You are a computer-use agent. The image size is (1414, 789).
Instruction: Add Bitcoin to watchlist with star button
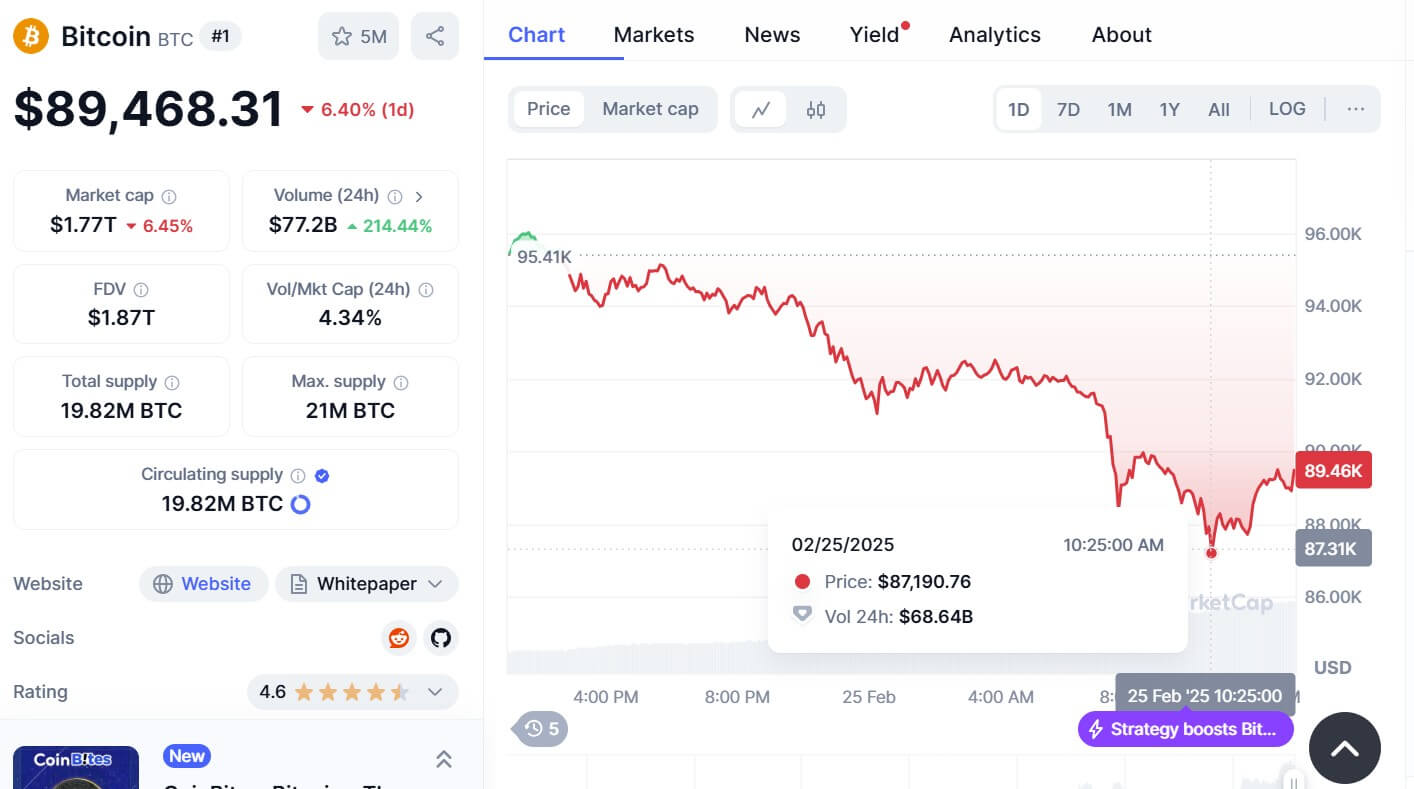358,37
